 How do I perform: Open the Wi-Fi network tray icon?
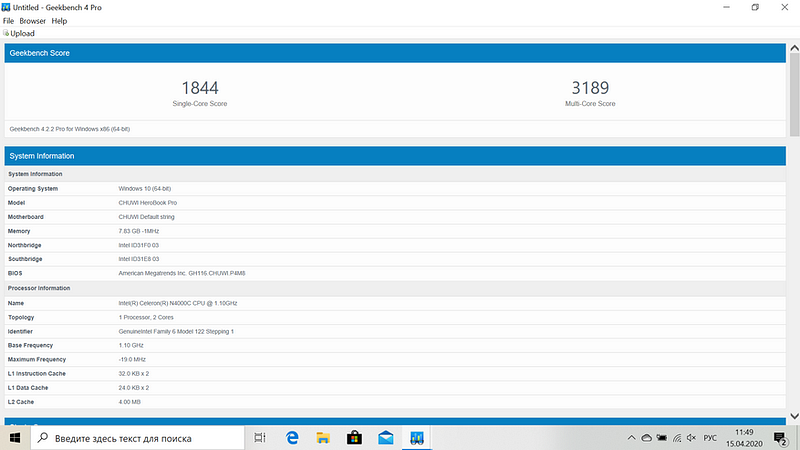(x=677, y=438)
